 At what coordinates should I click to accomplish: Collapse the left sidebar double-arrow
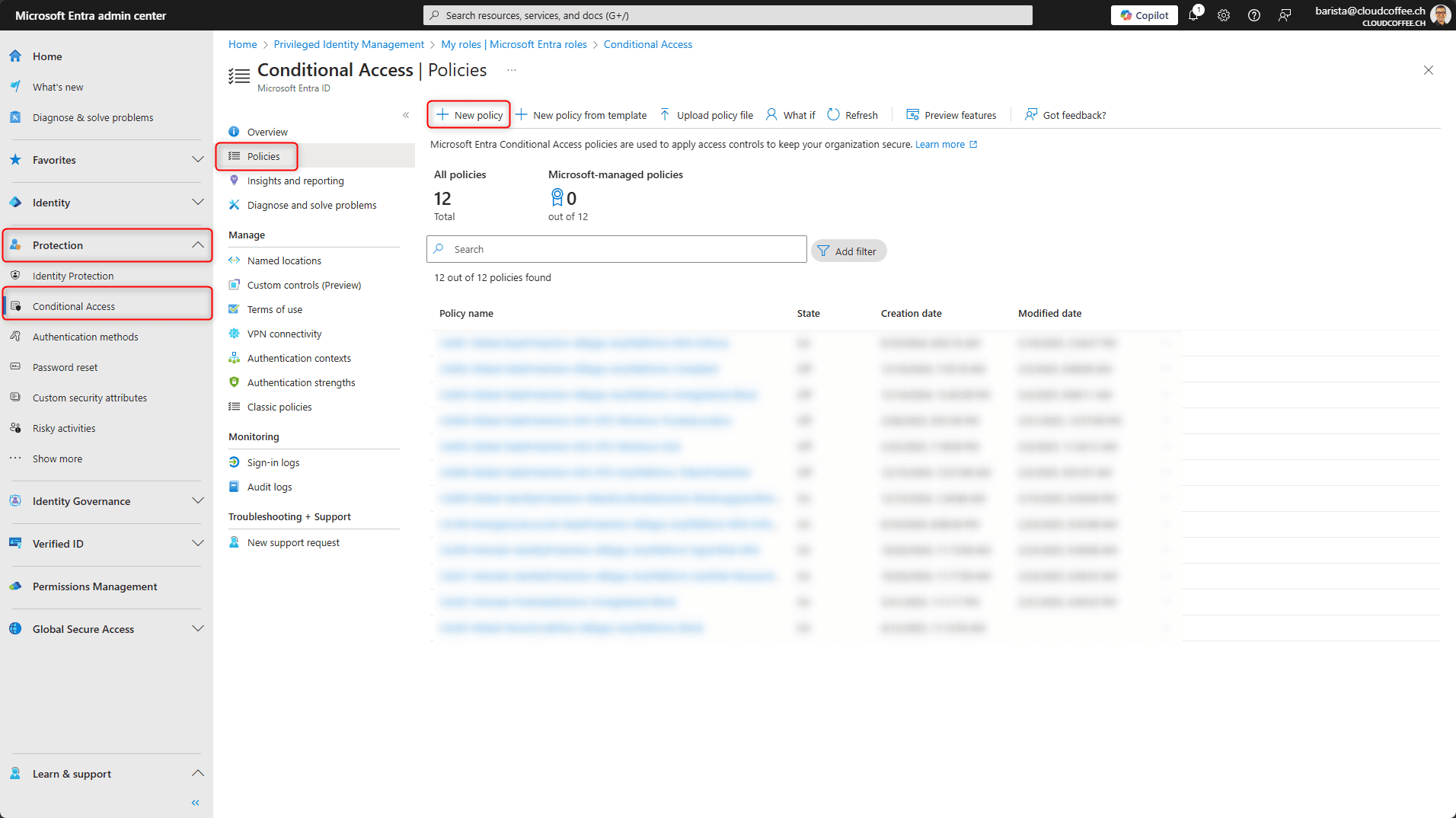point(196,803)
